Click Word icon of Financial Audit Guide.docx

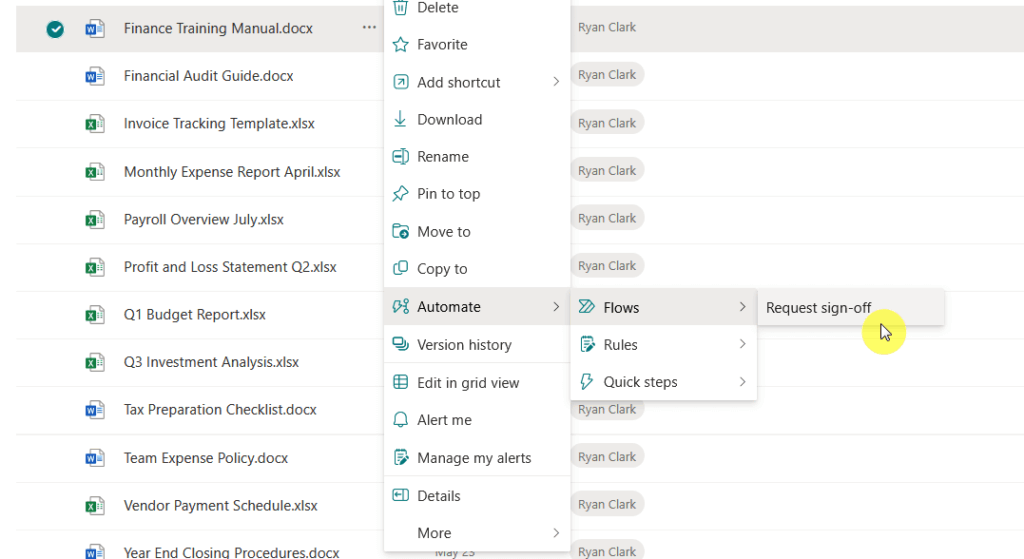tap(95, 76)
